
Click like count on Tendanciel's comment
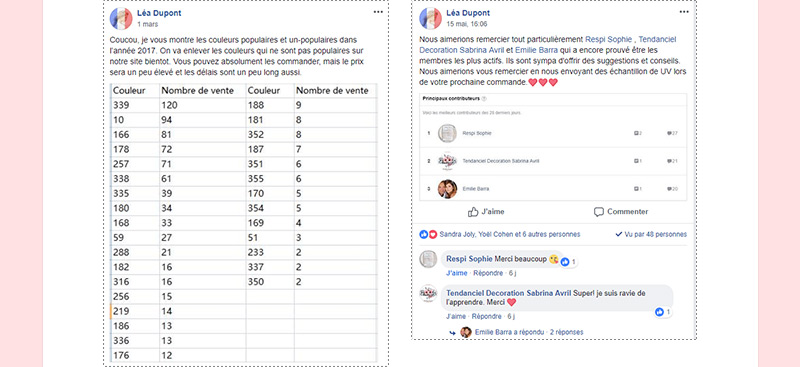tap(663, 312)
